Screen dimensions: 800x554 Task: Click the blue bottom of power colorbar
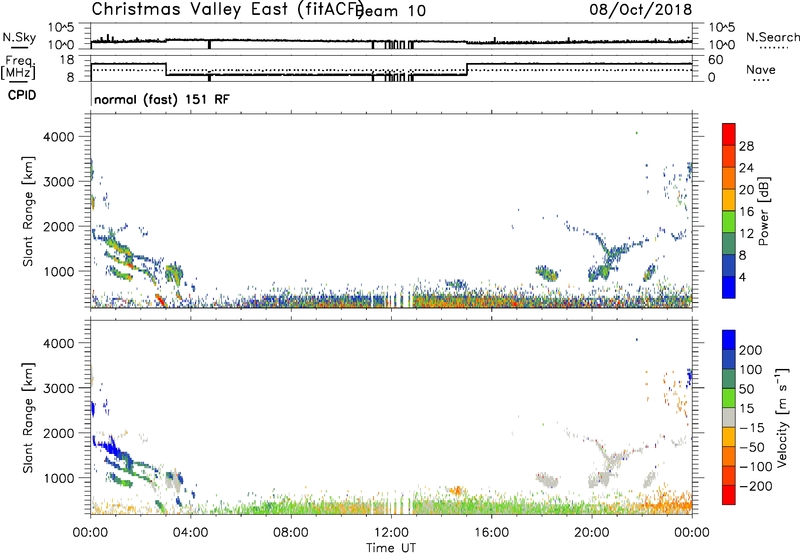point(729,287)
